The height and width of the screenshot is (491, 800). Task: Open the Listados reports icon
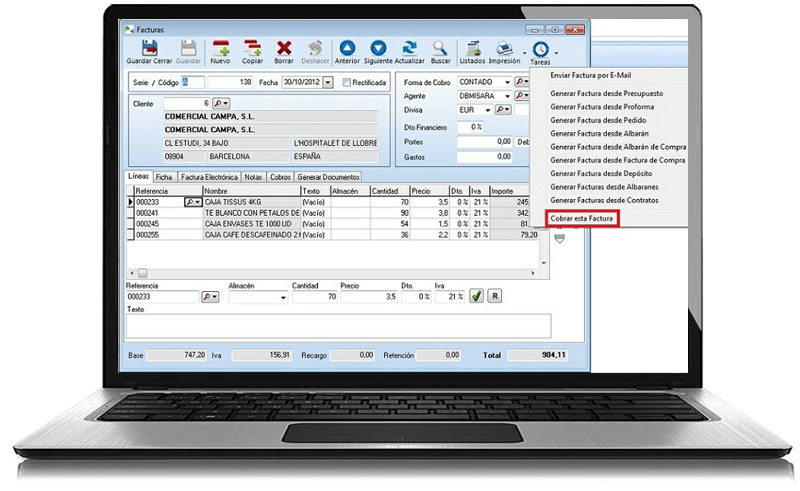click(x=472, y=48)
